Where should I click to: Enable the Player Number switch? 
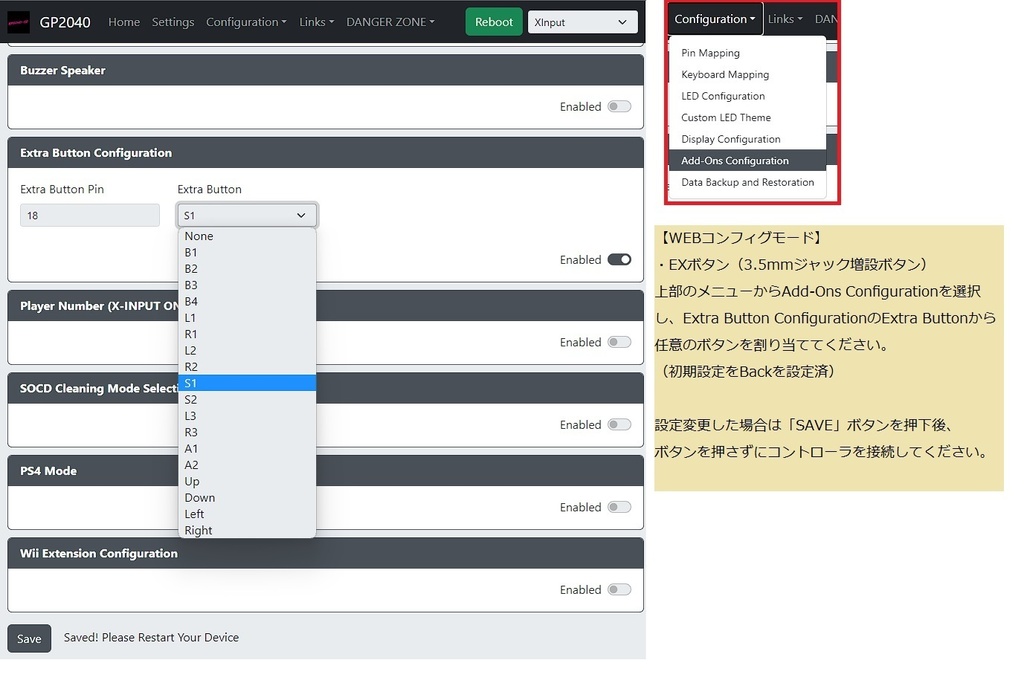[x=619, y=342]
